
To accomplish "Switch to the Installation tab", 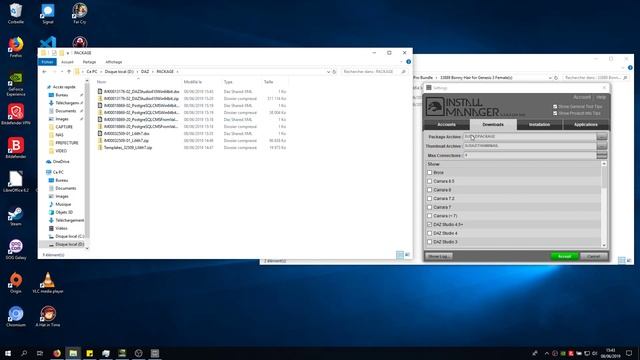I will (x=540, y=124).
